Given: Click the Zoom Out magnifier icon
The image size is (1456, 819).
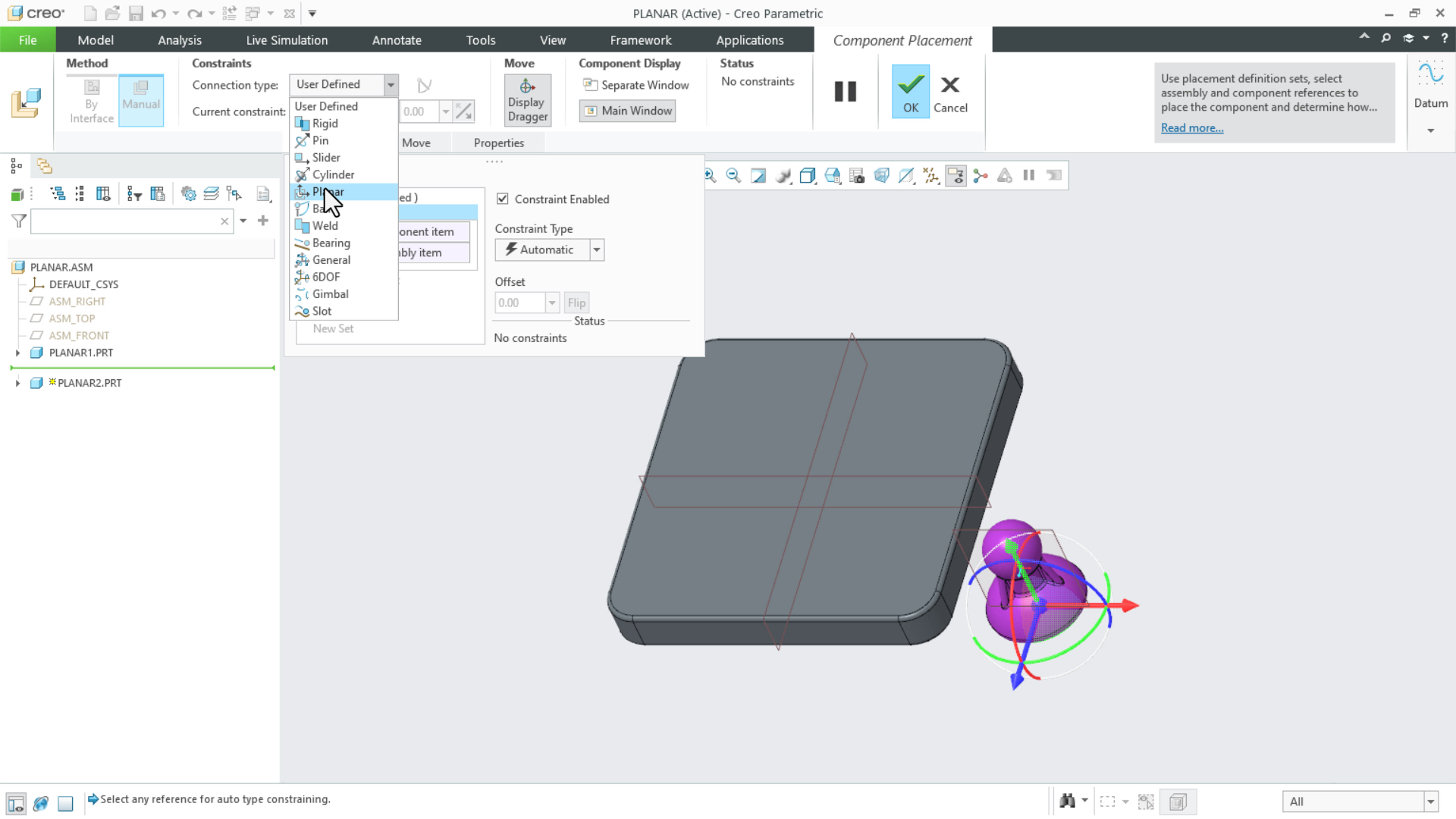Looking at the screenshot, I should (x=733, y=176).
